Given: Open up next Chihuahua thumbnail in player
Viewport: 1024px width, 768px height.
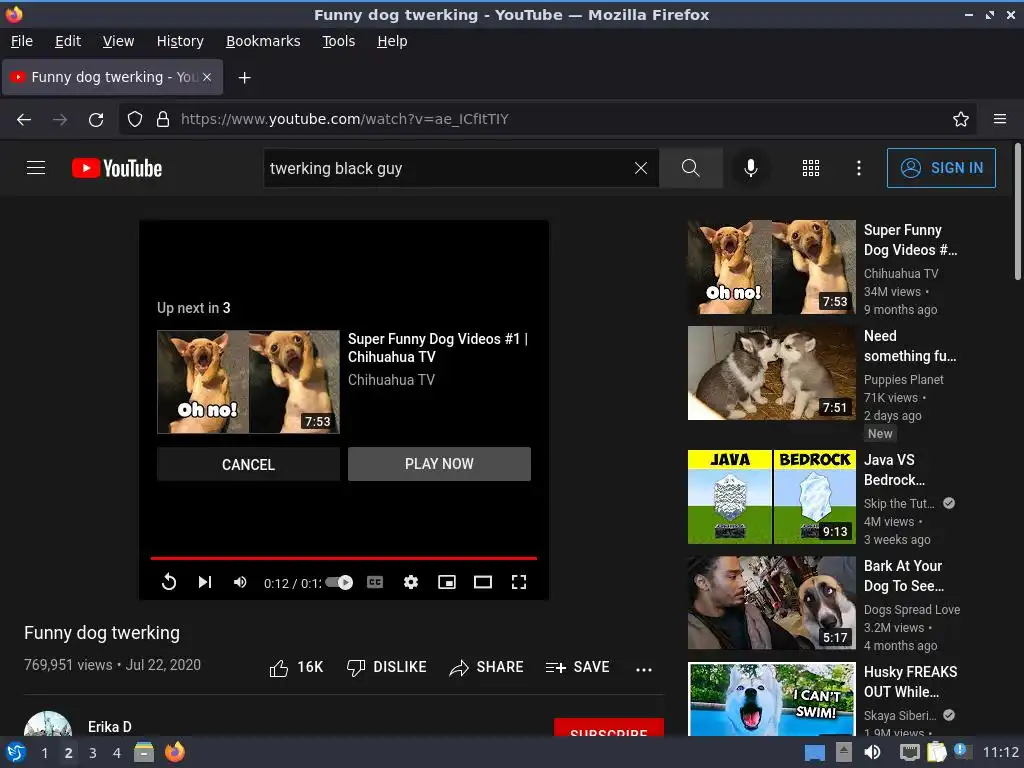Looking at the screenshot, I should point(248,382).
